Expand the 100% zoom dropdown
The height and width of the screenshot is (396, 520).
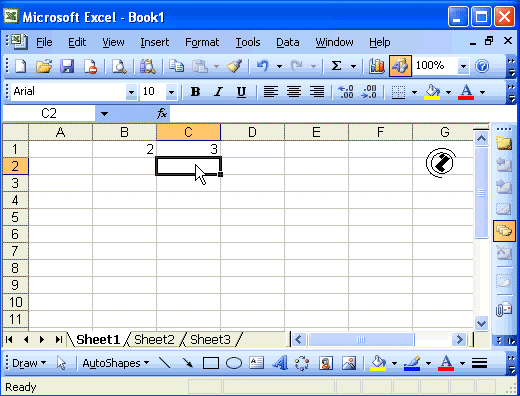pyautogui.click(x=463, y=66)
